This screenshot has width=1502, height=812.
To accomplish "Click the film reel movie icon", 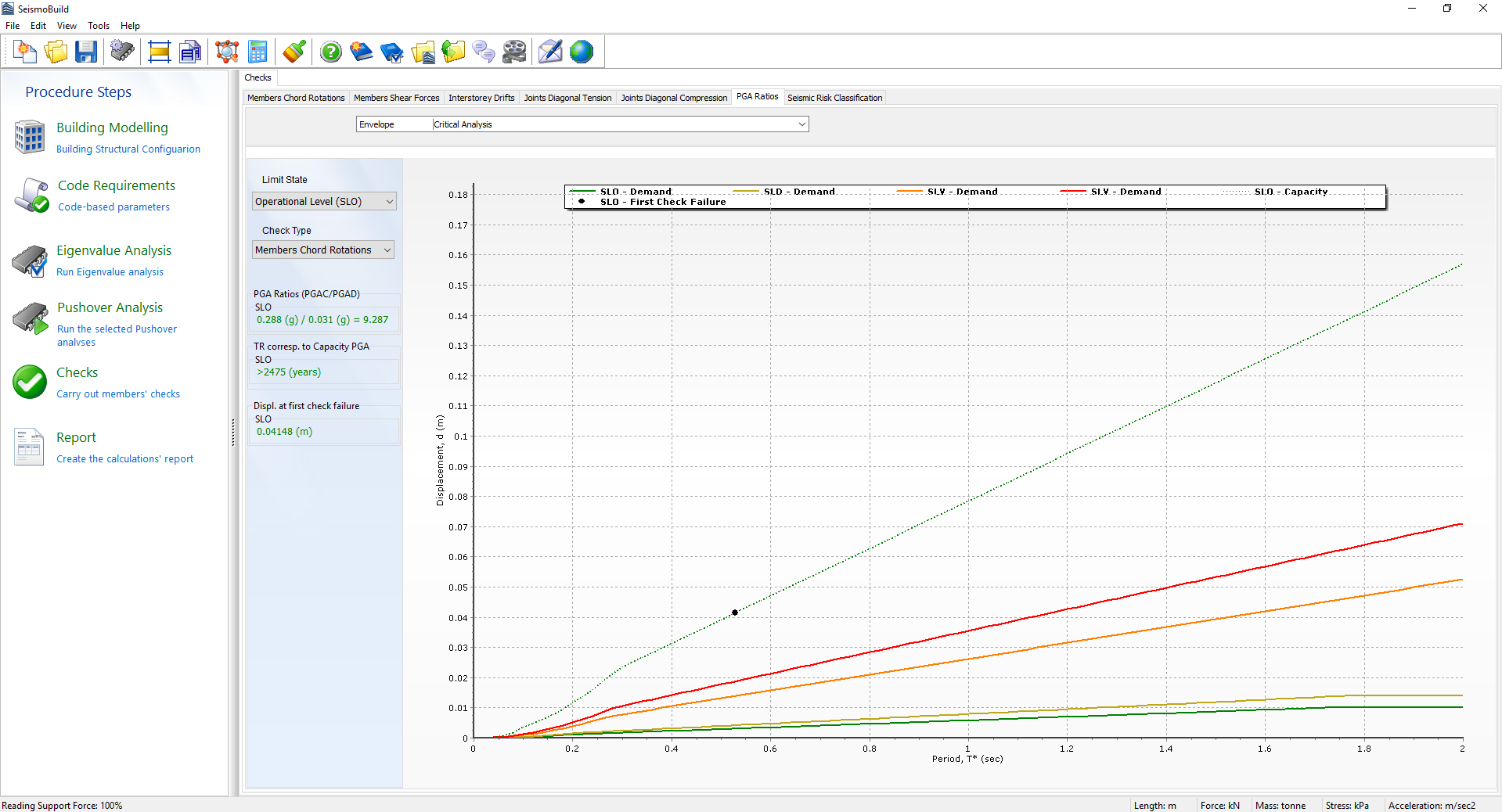I will pyautogui.click(x=514, y=52).
